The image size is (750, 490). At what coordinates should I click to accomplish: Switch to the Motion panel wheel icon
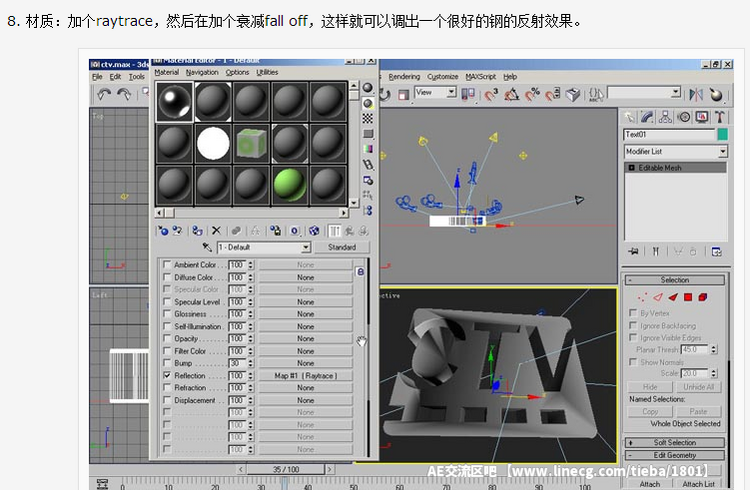pos(684,117)
